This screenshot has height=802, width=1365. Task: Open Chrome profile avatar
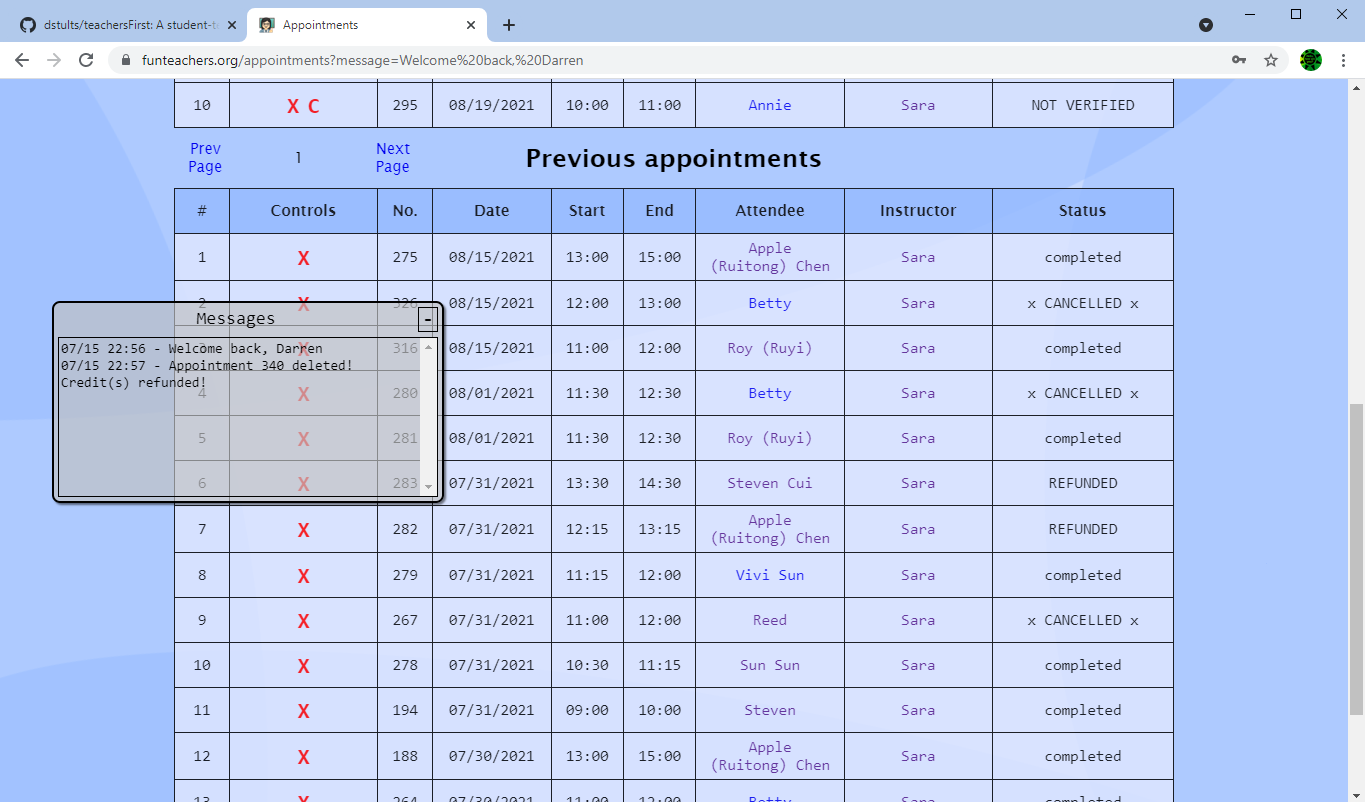point(1311,60)
